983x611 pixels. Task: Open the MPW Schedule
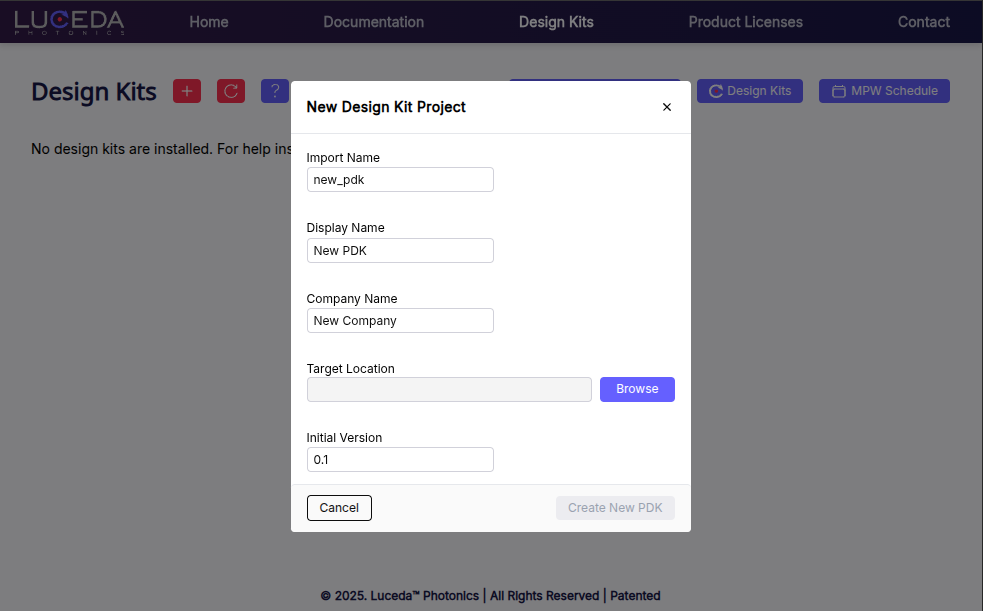[884, 90]
